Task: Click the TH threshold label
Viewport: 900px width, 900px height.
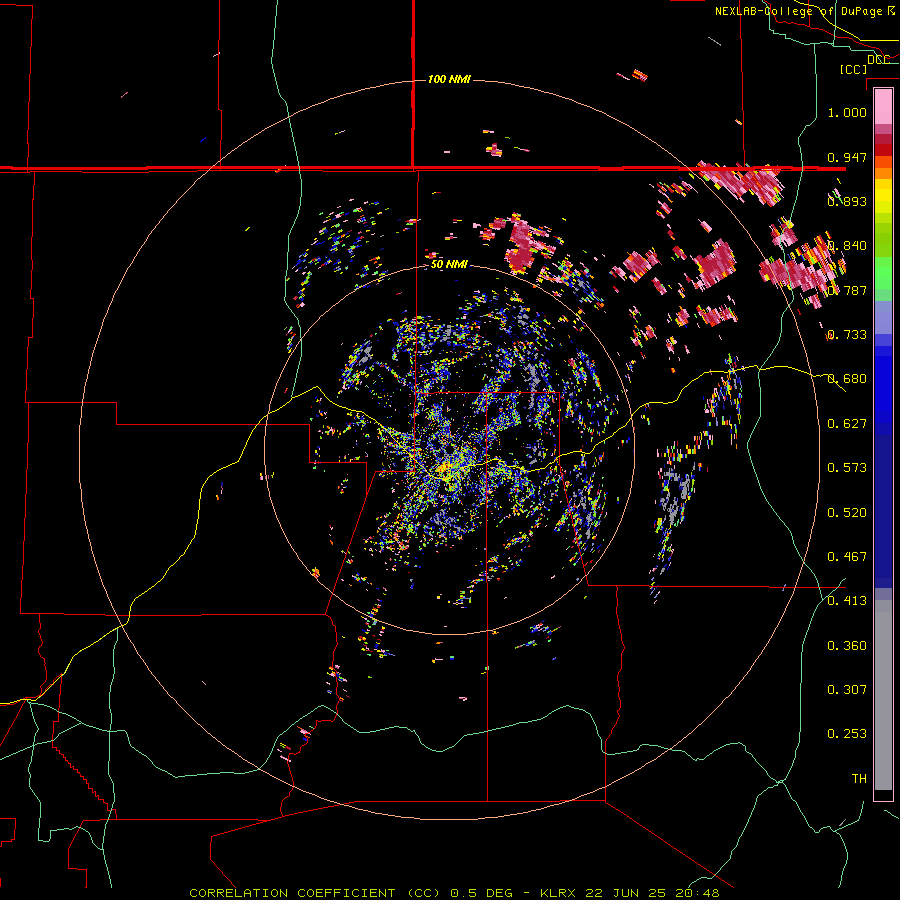Action: pos(859,779)
